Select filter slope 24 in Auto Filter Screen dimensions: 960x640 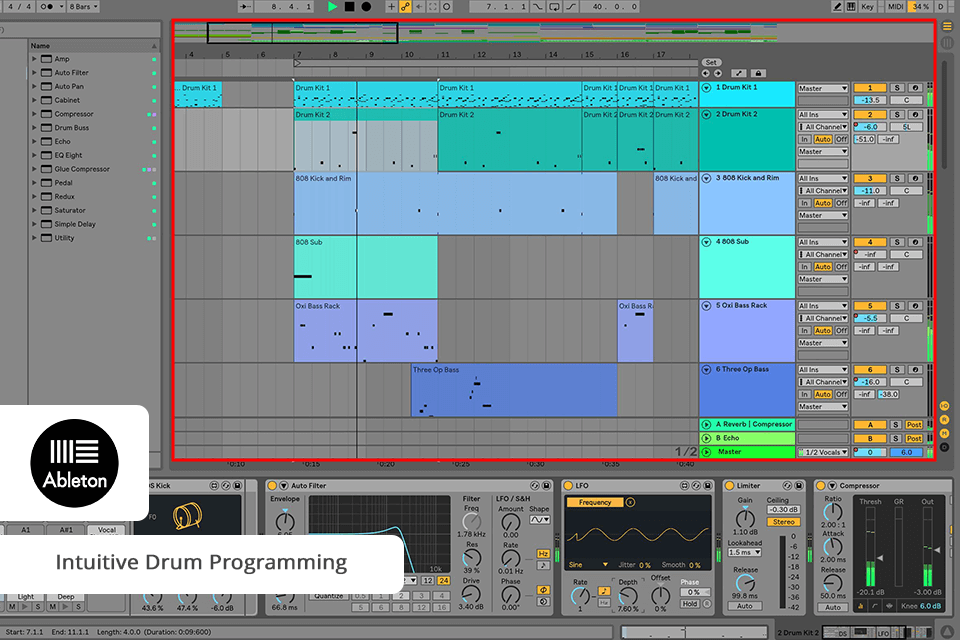(x=443, y=581)
